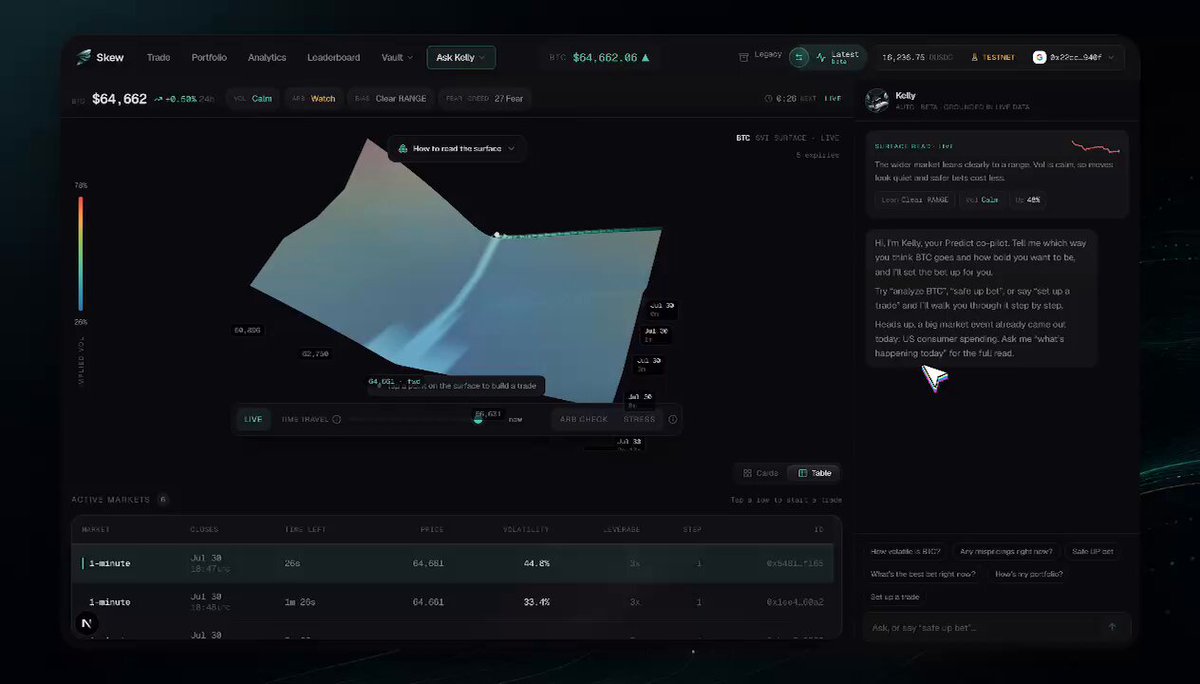Click the Next.js dev tools icon

pyautogui.click(x=87, y=624)
